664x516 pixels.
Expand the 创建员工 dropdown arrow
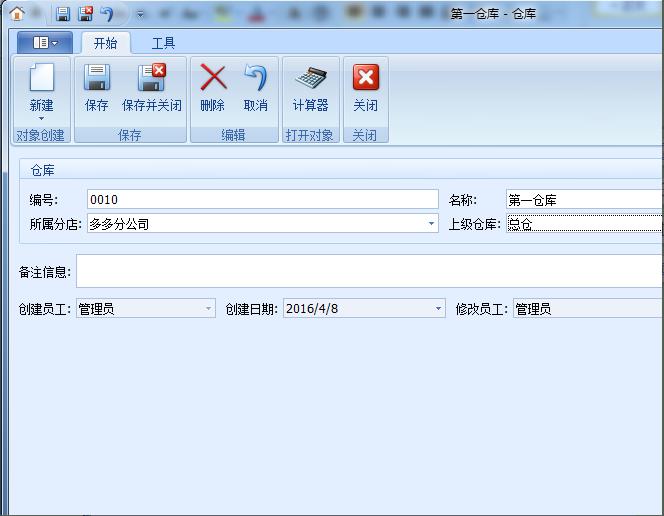209,309
